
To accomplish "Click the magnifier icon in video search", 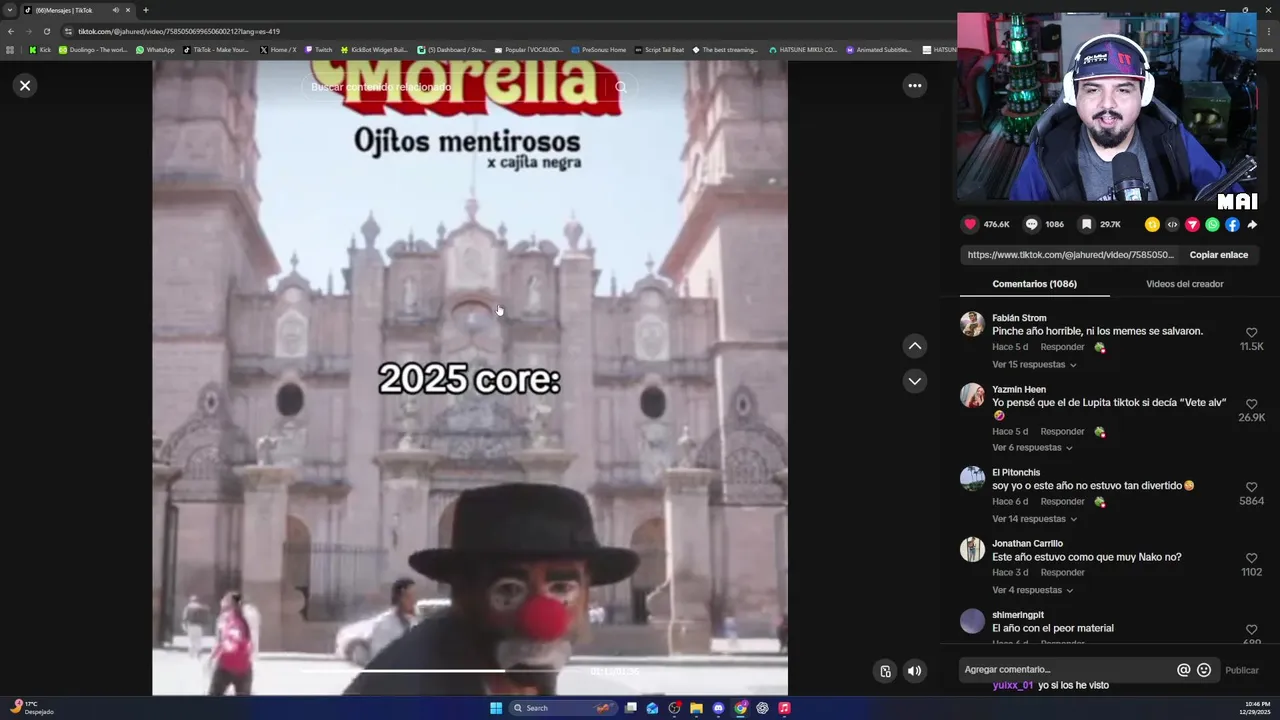I will point(621,87).
